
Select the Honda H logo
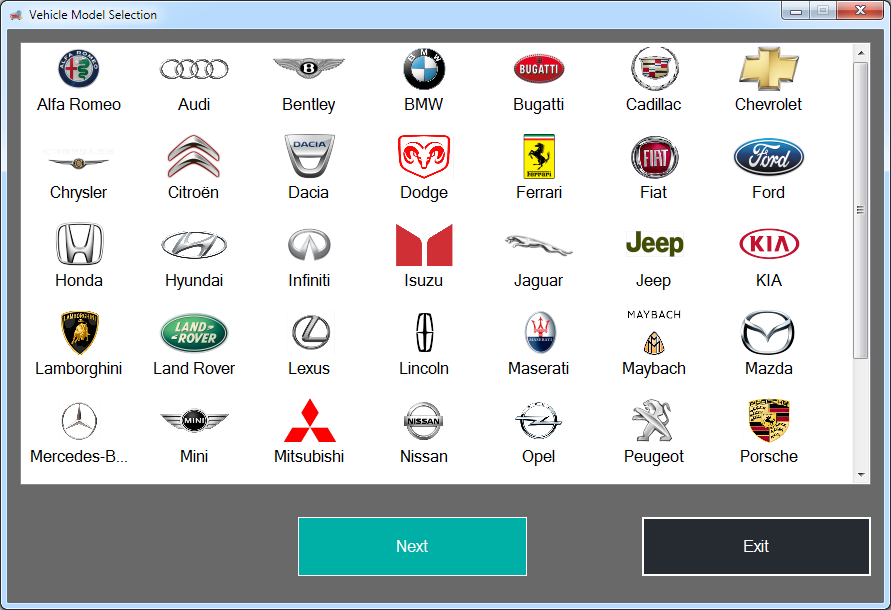coord(80,244)
